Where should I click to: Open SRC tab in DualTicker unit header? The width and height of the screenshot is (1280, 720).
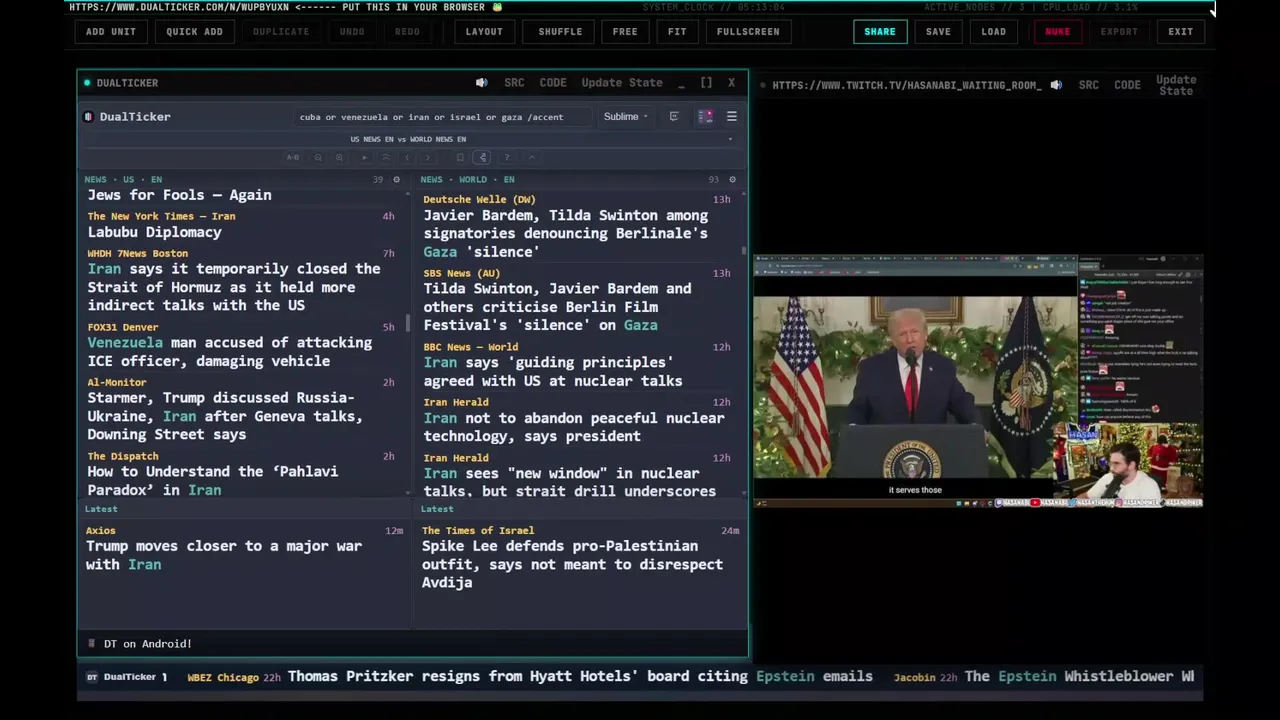(514, 83)
